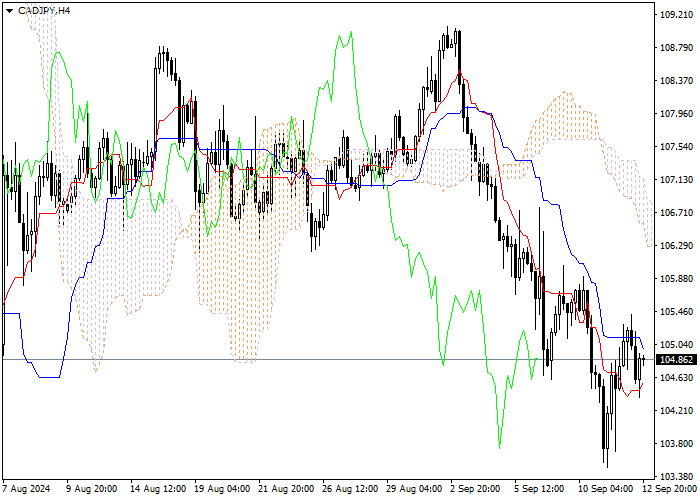The image size is (700, 500).
Task: Click the 108.790 price axis label
Action: point(676,48)
